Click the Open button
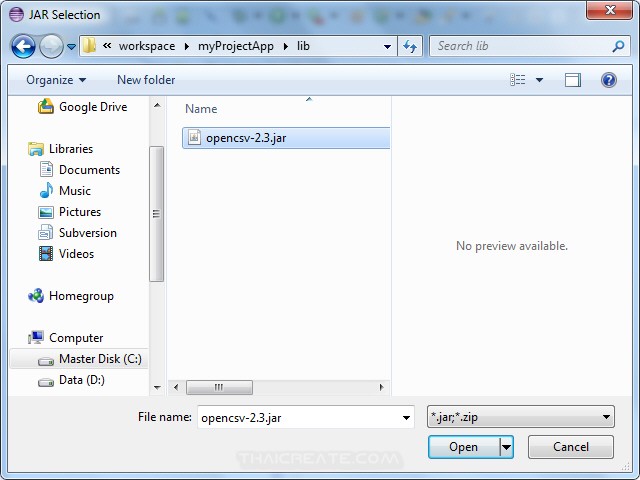This screenshot has height=480, width=640. point(464,447)
